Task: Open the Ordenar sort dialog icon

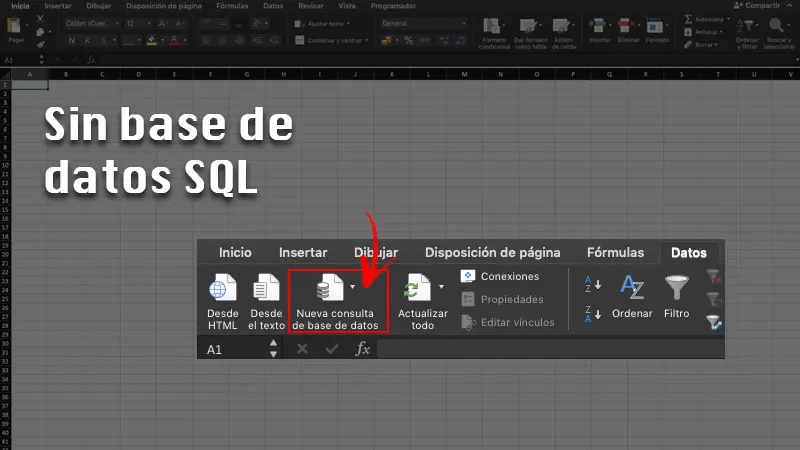Action: 632,288
